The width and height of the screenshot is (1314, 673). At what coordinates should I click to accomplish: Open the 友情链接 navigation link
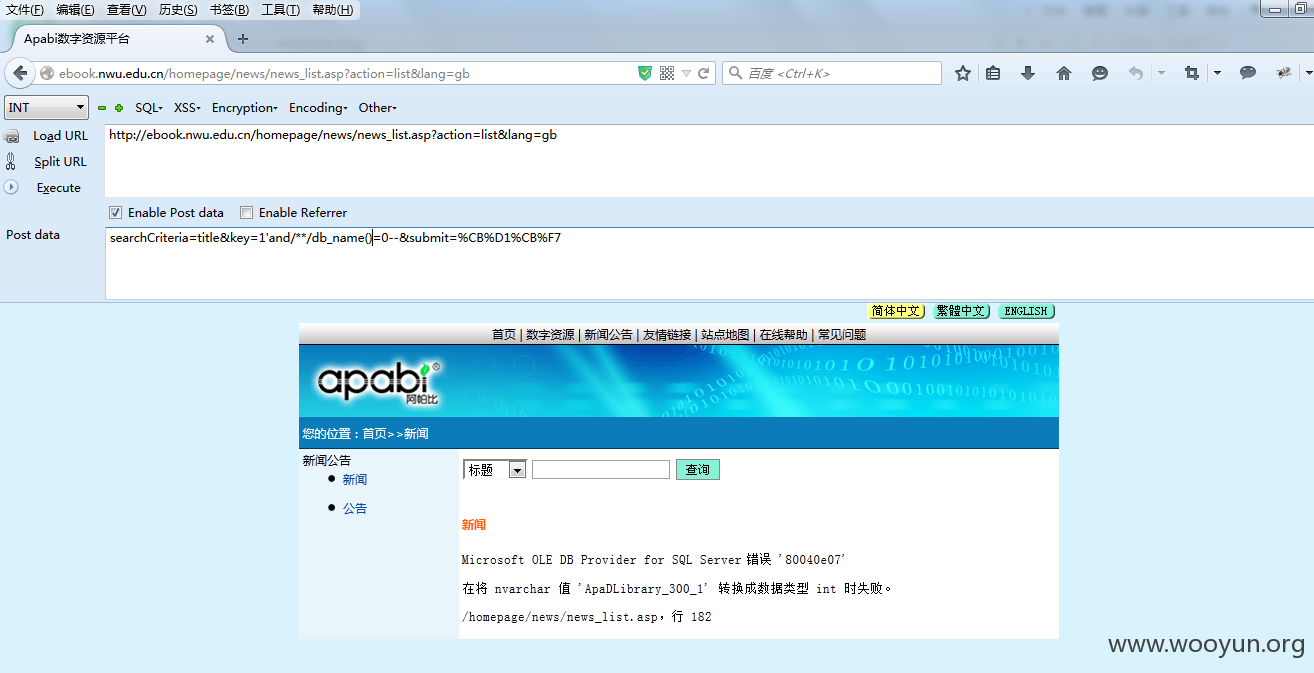tap(667, 335)
